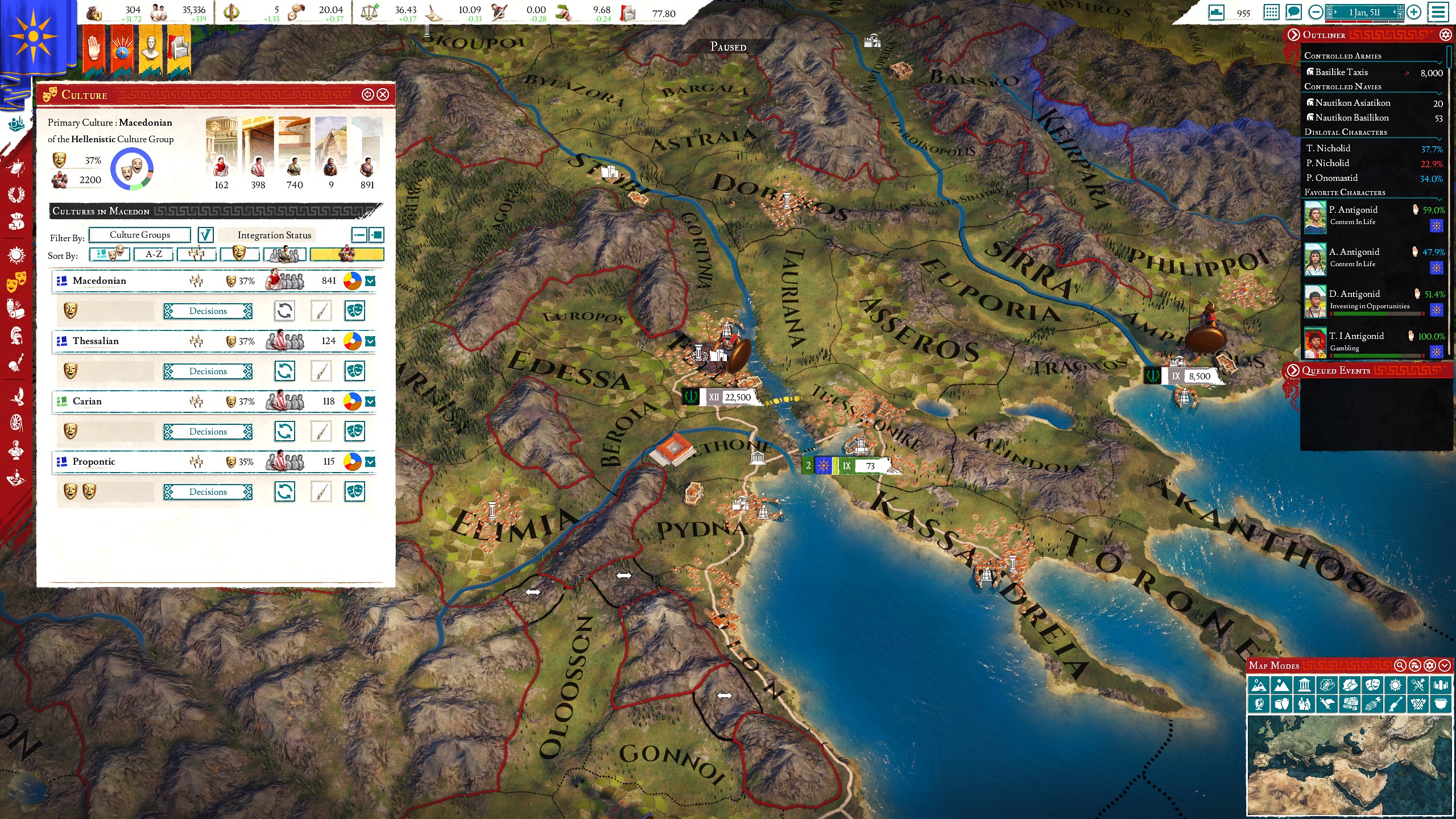This screenshot has width=1456, height=819.
Task: Open Decisions for Thessalian culture
Action: click(x=208, y=371)
